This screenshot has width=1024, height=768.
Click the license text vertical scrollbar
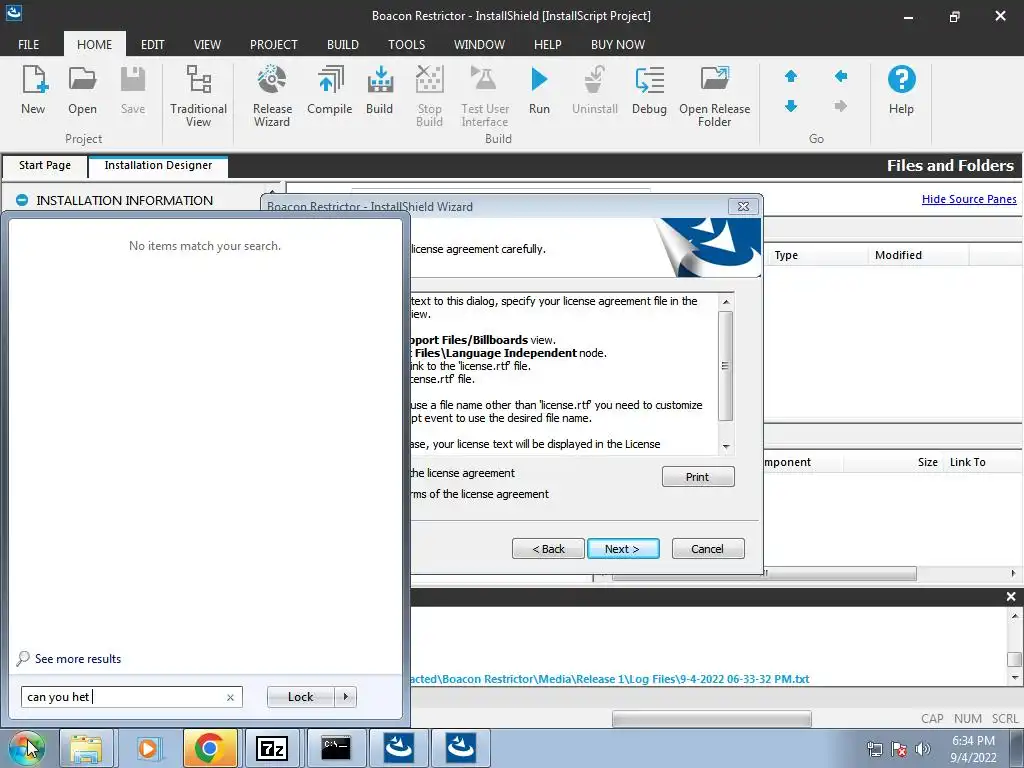(x=726, y=366)
